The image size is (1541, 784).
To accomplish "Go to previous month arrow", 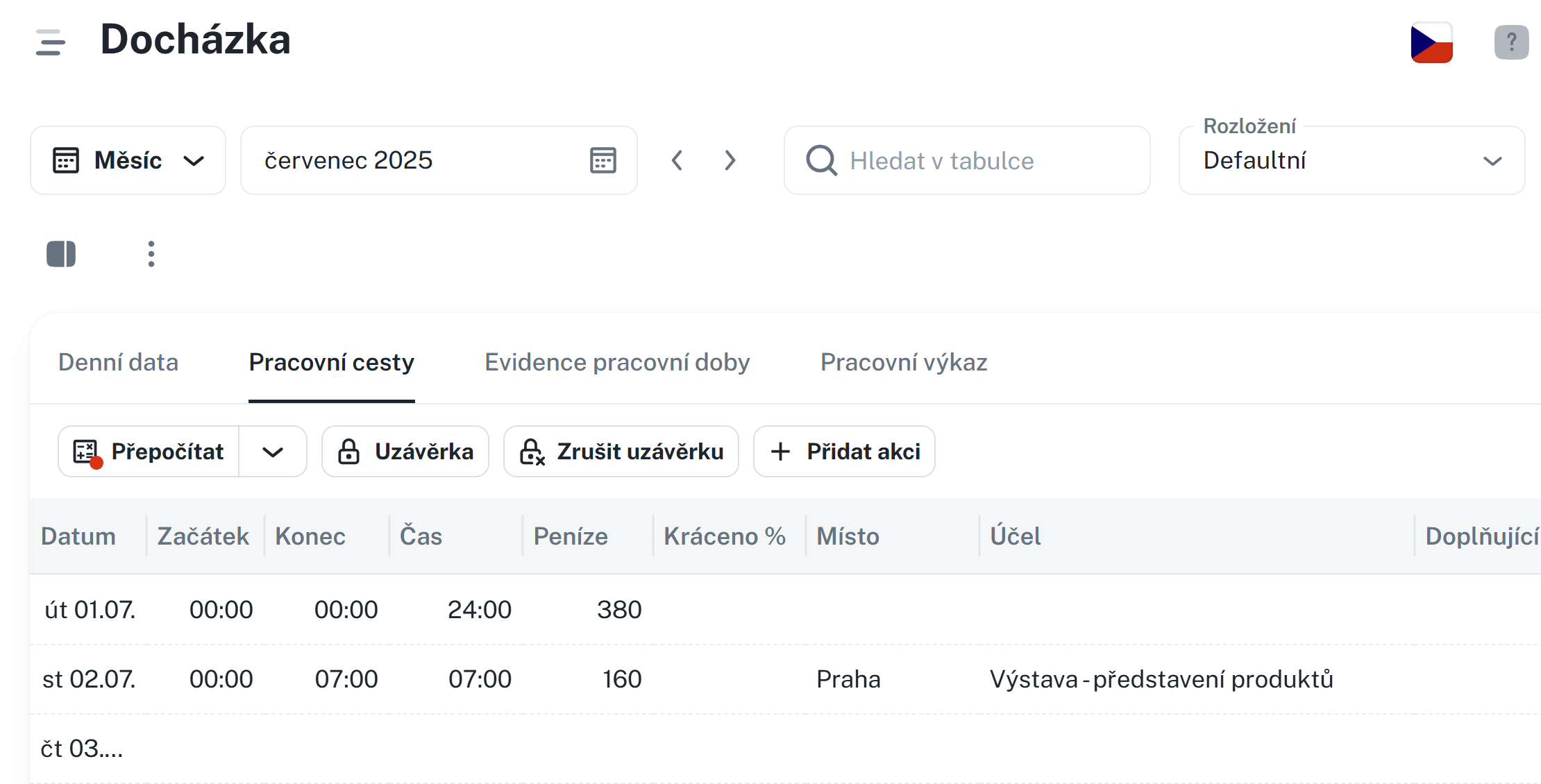I will pos(677,160).
